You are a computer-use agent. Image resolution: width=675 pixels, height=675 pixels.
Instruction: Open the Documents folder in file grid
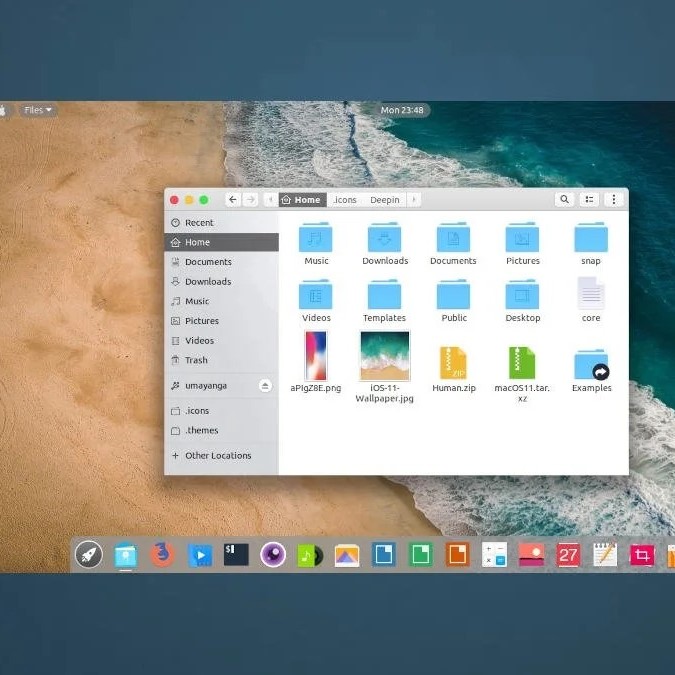(x=453, y=237)
